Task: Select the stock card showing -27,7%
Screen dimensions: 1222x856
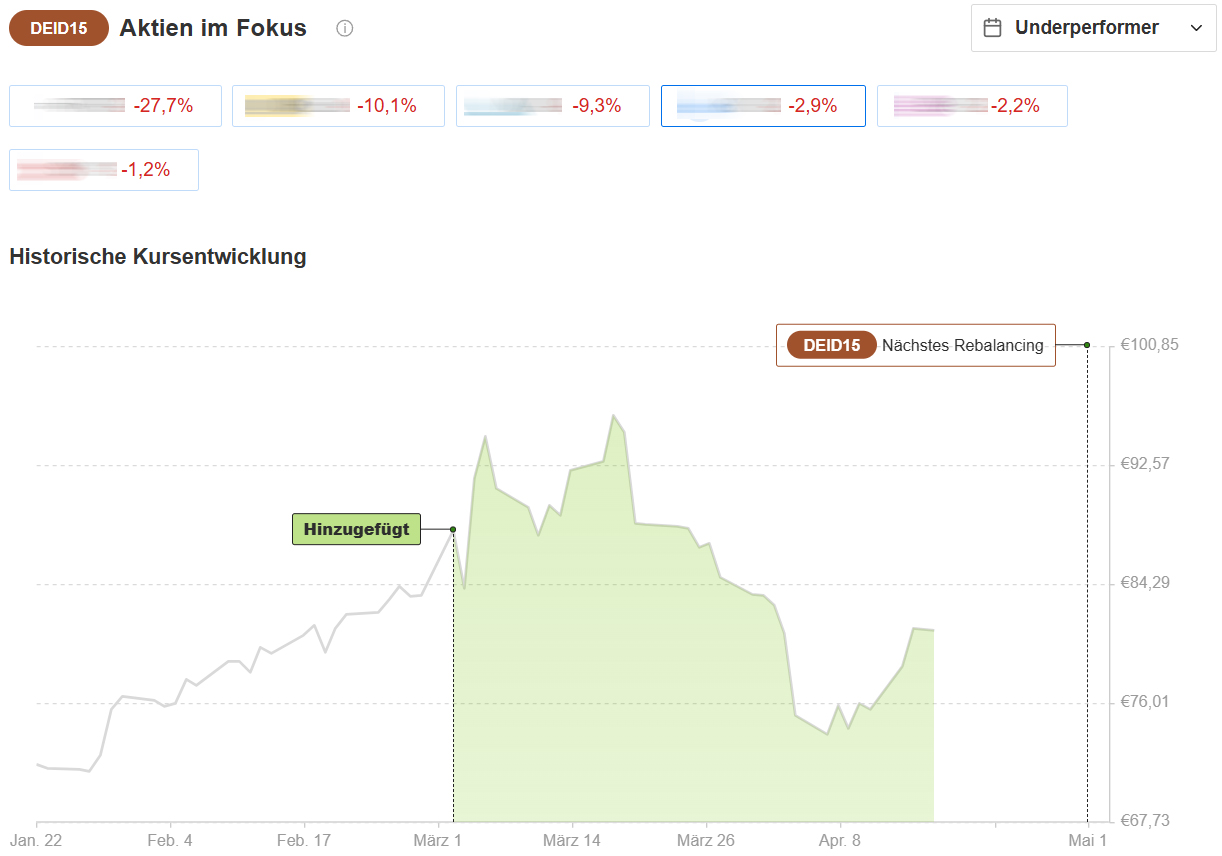Action: click(115, 106)
